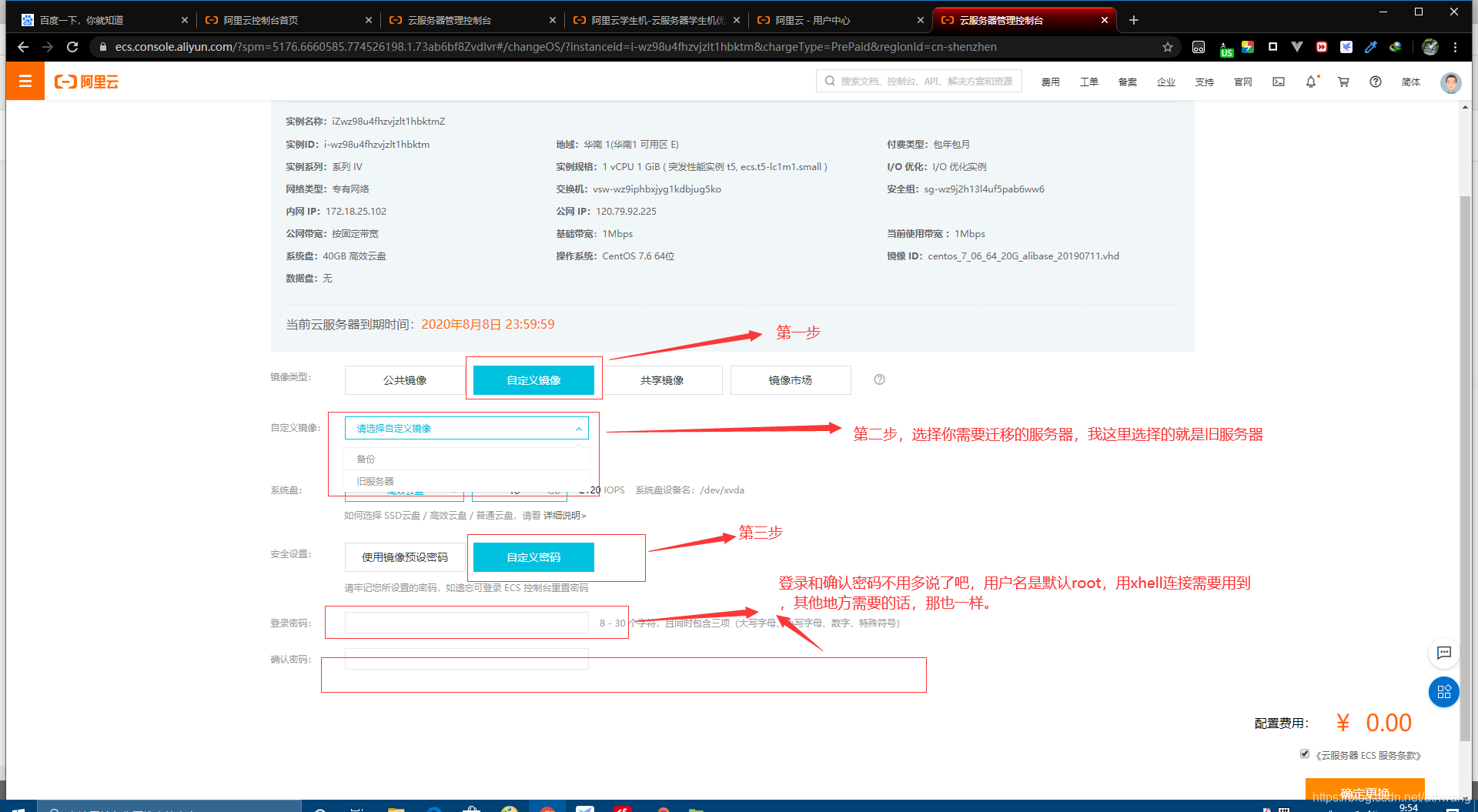Screen dimensions: 1478x812
Task: Close the 阿里云学生机 browser tab
Action: coord(736,20)
